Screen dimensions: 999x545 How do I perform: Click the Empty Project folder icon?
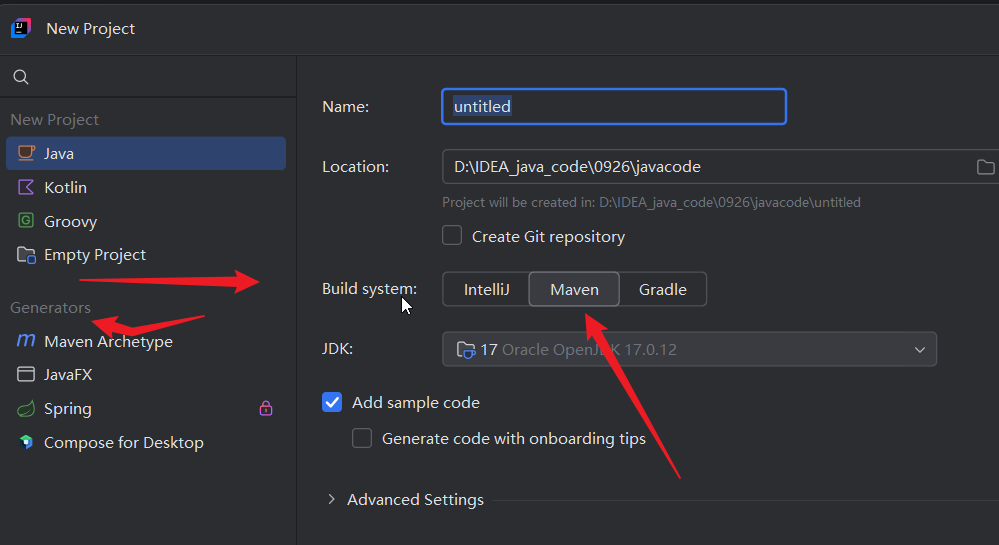point(26,255)
